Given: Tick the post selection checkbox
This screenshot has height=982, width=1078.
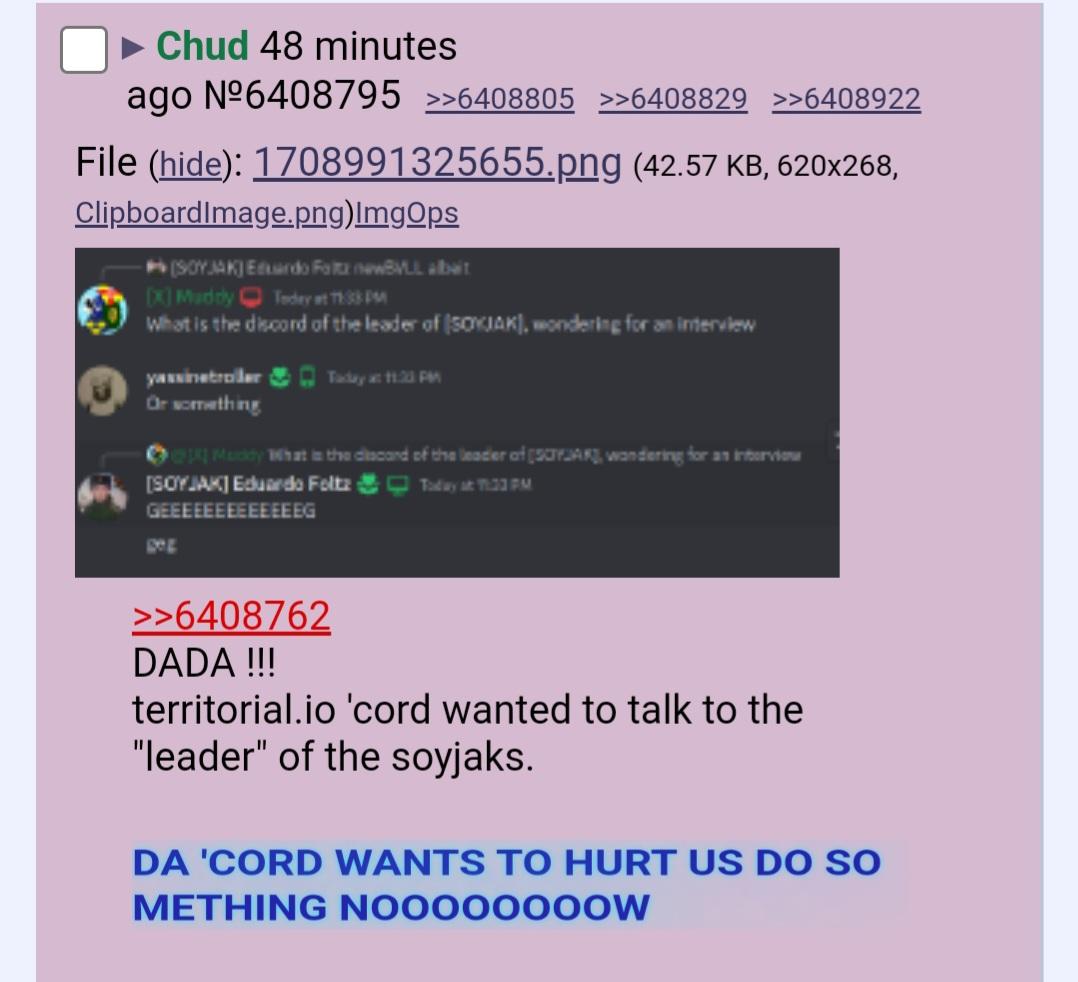Looking at the screenshot, I should coord(84,50).
